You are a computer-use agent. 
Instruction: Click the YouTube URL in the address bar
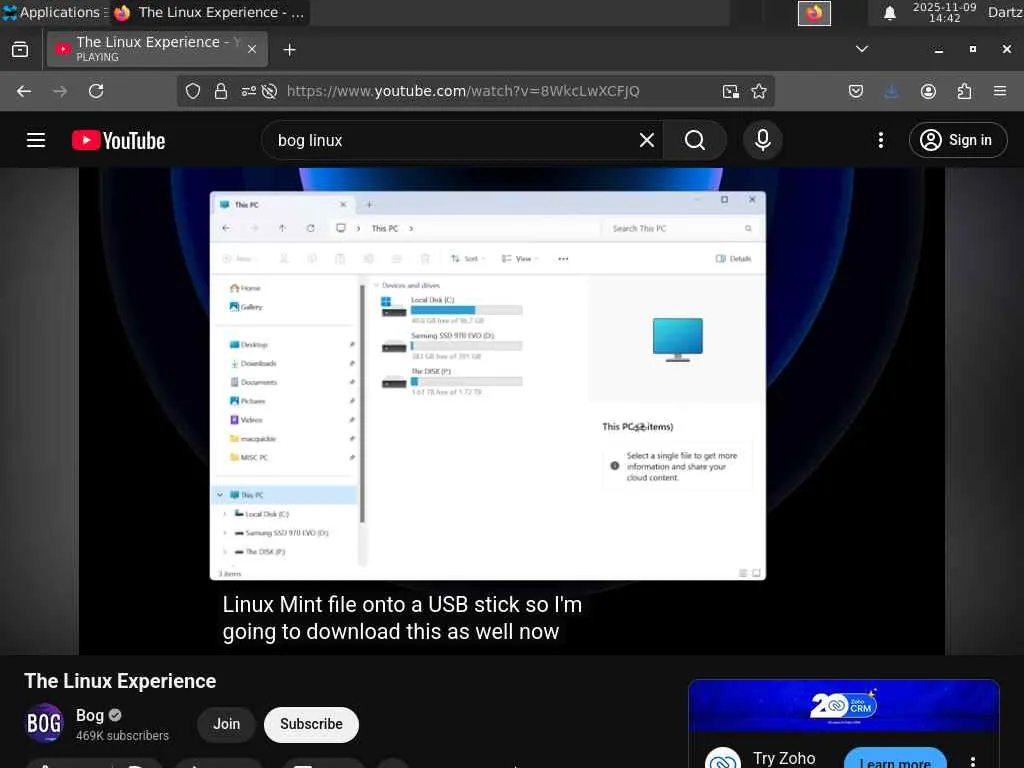click(463, 91)
